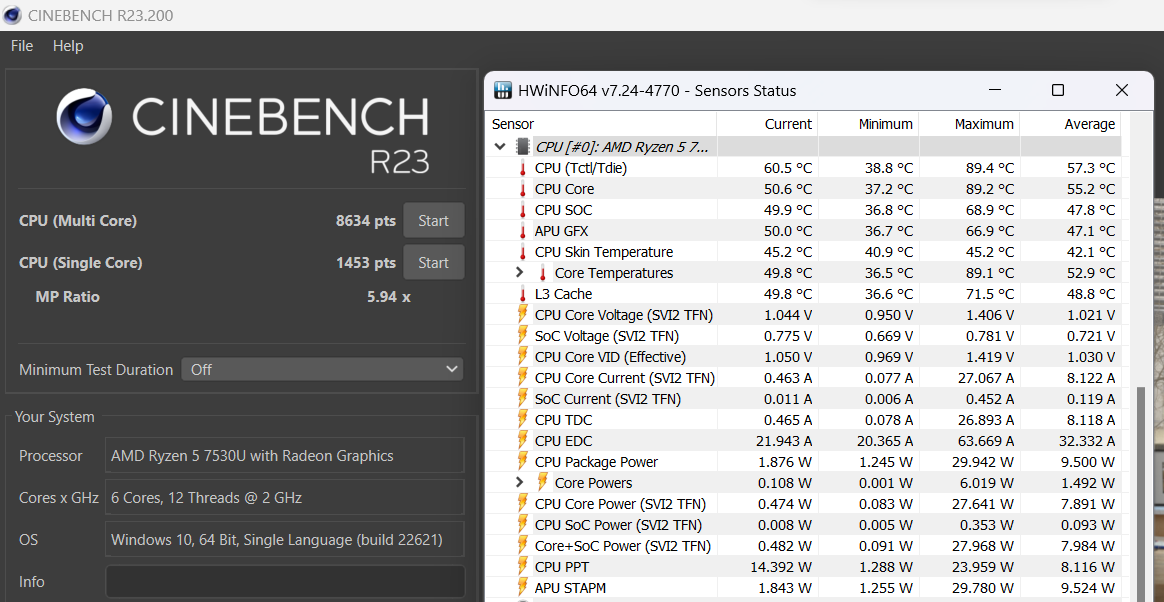
Task: Minimize the HWiNFO64 Sensors Status window
Action: pos(994,91)
